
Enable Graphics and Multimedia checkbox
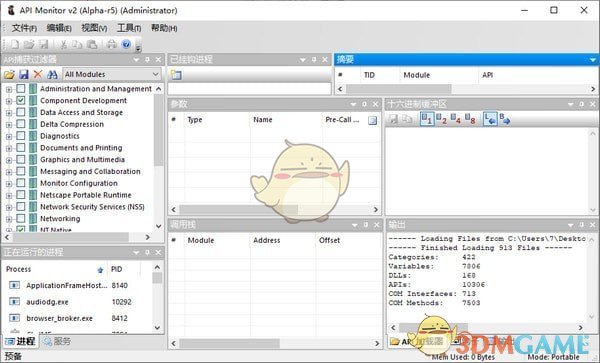click(21, 160)
